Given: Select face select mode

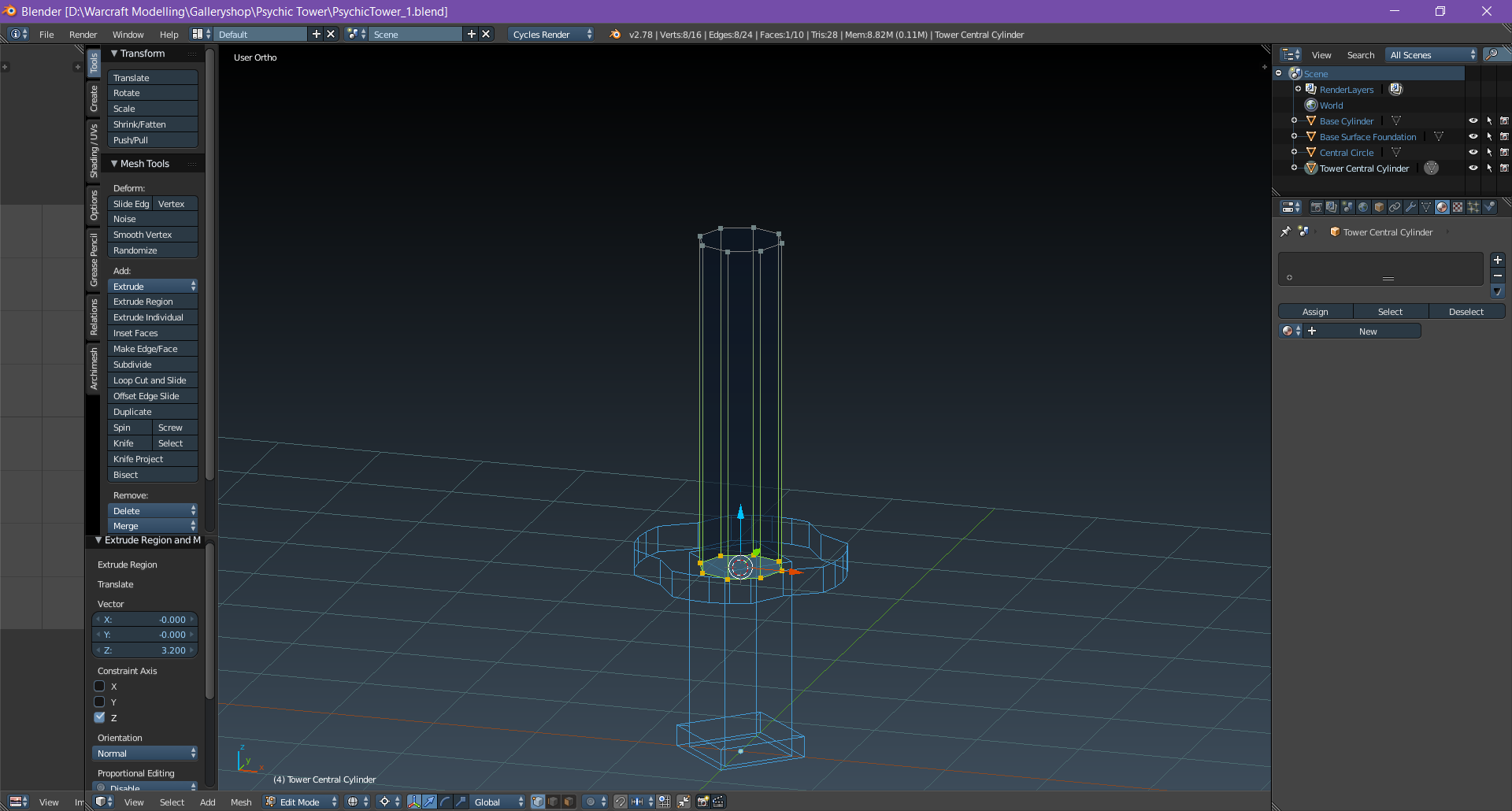Looking at the screenshot, I should point(569,802).
